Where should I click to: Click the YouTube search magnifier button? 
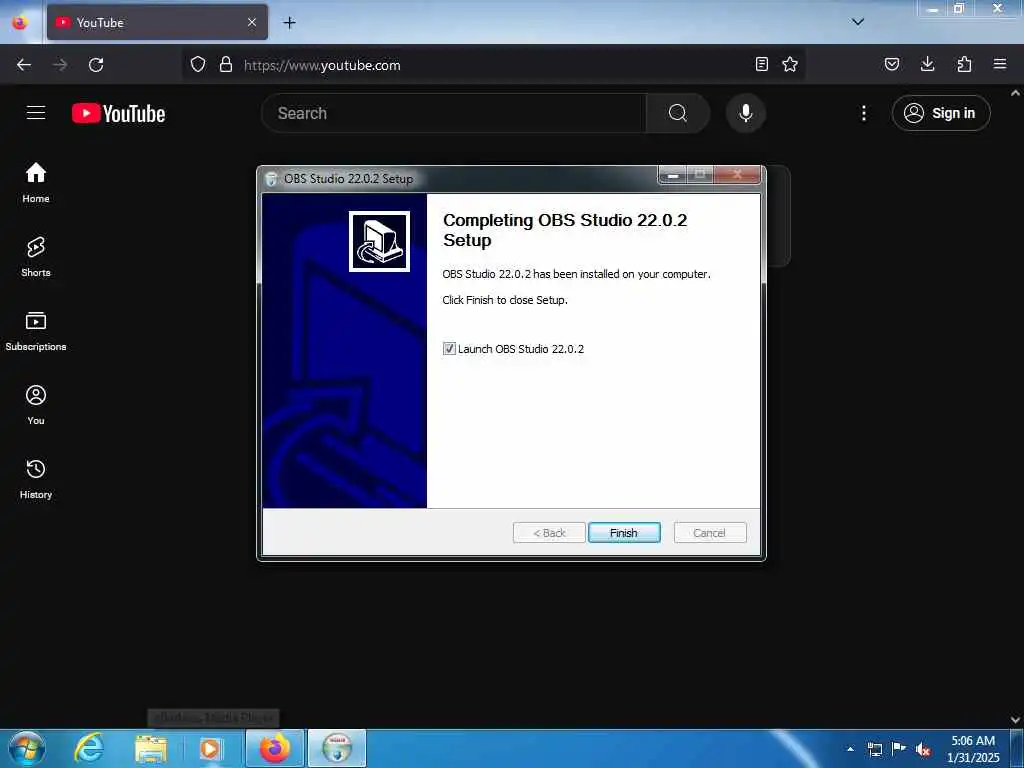678,113
